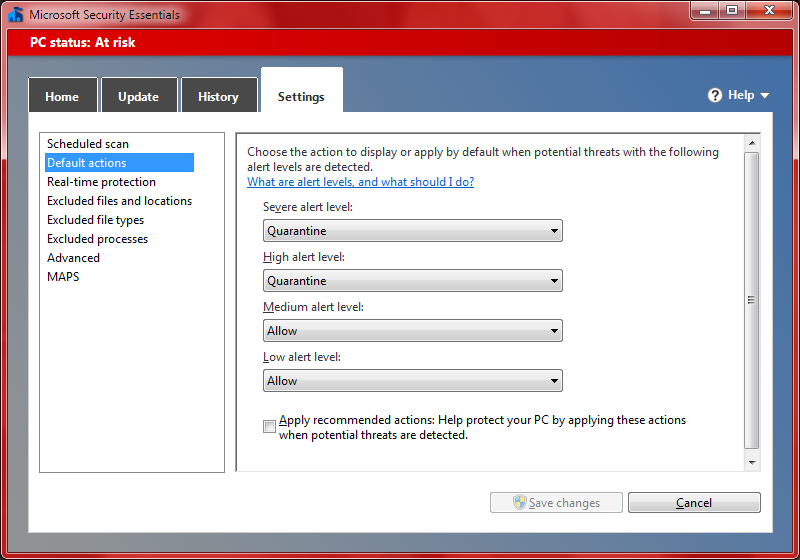Image resolution: width=800 pixels, height=560 pixels.
Task: Click the scrollbar up arrow
Action: pyautogui.click(x=752, y=143)
